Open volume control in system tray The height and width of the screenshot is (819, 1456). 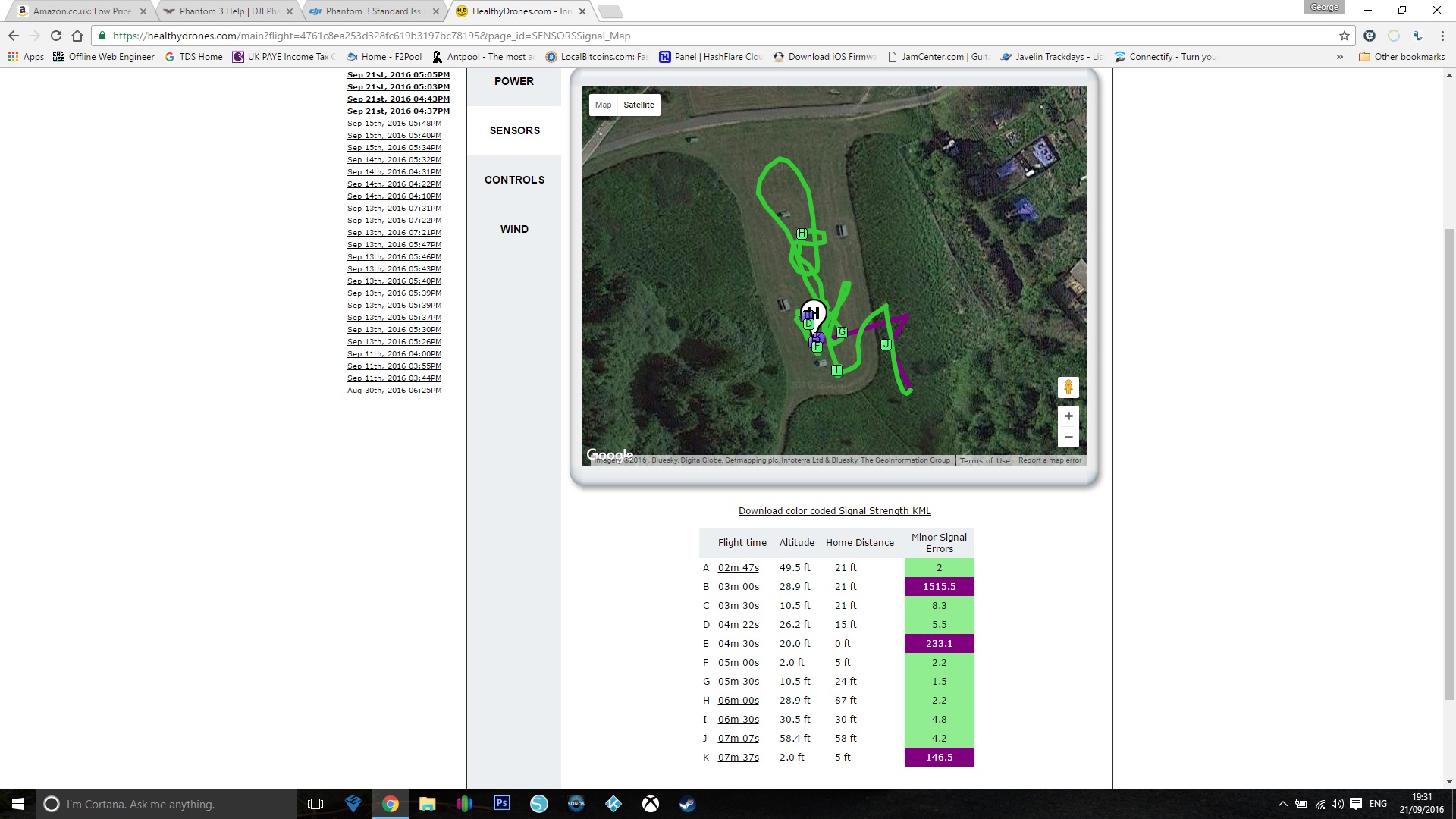pyautogui.click(x=1337, y=804)
